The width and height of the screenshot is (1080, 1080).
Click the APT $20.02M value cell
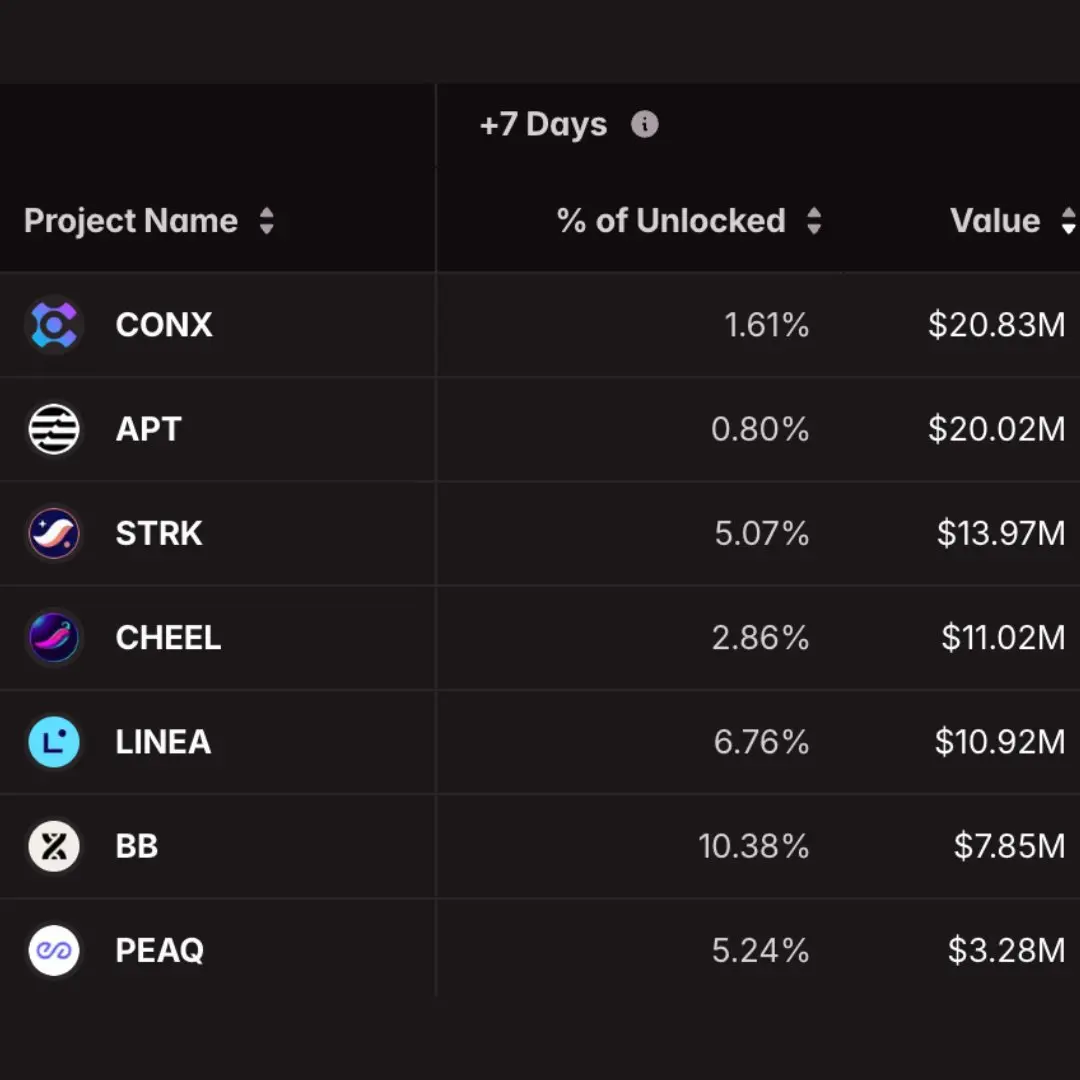tap(996, 429)
